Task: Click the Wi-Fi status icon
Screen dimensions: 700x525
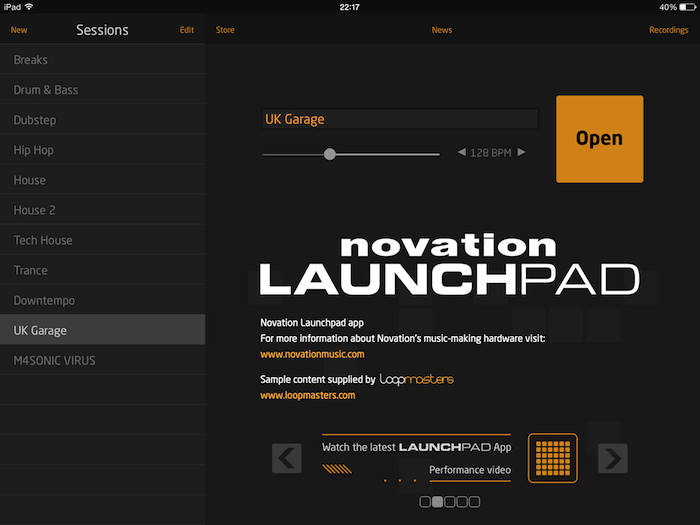Action: tap(29, 7)
